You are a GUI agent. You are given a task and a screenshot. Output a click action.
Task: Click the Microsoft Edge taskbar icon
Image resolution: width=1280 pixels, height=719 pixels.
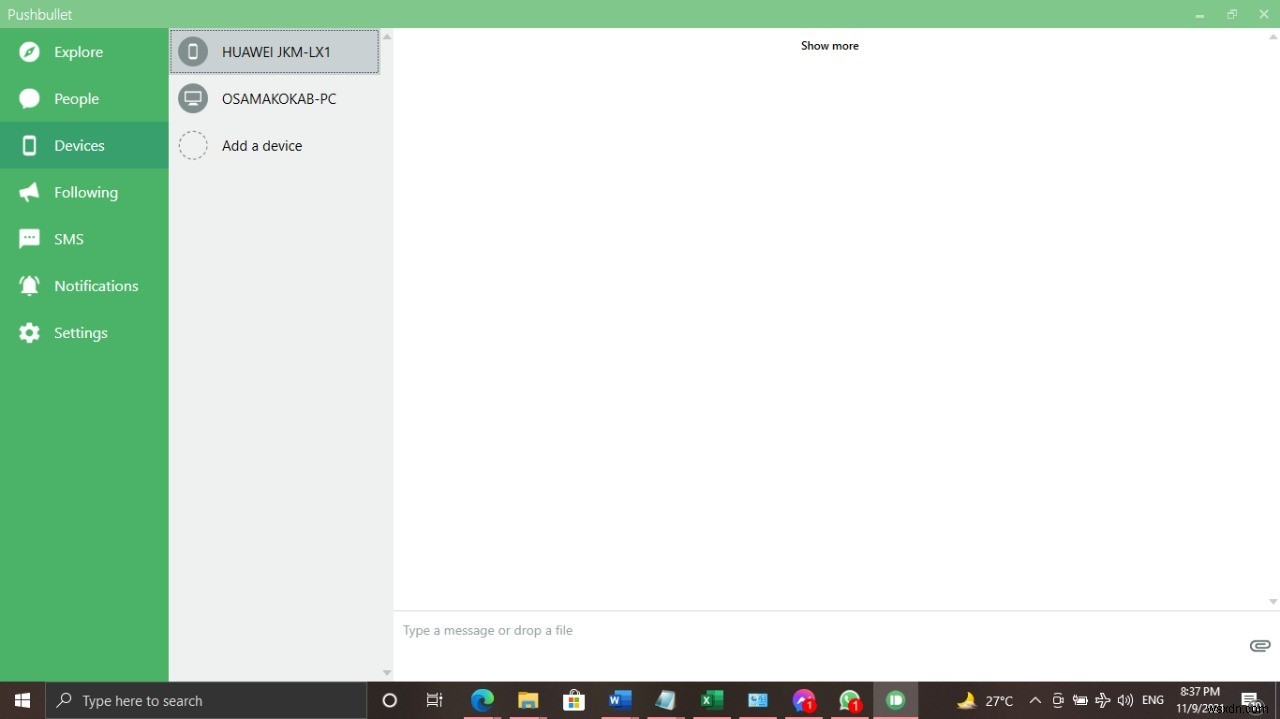482,700
